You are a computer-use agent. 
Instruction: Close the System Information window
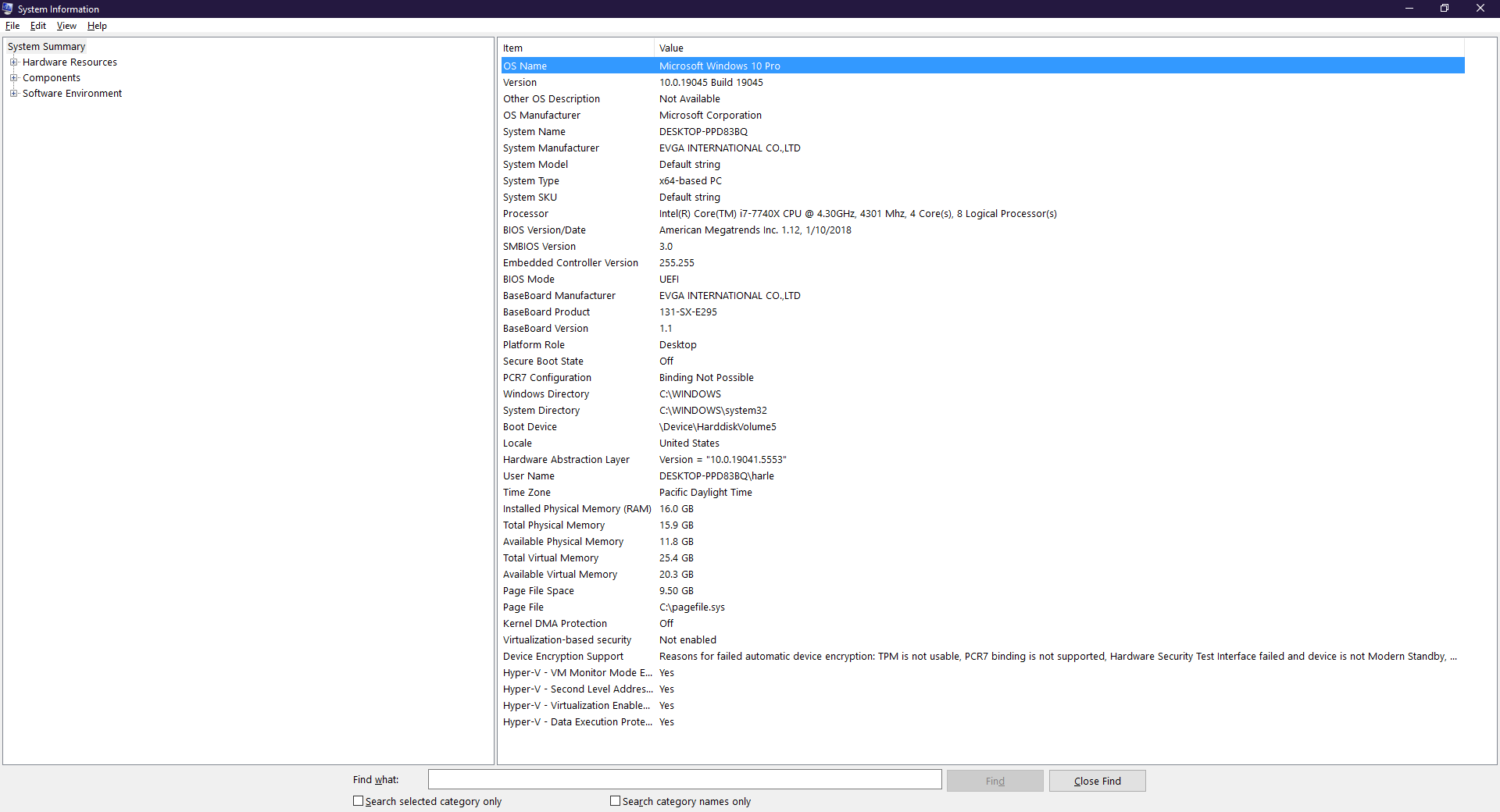[1480, 9]
